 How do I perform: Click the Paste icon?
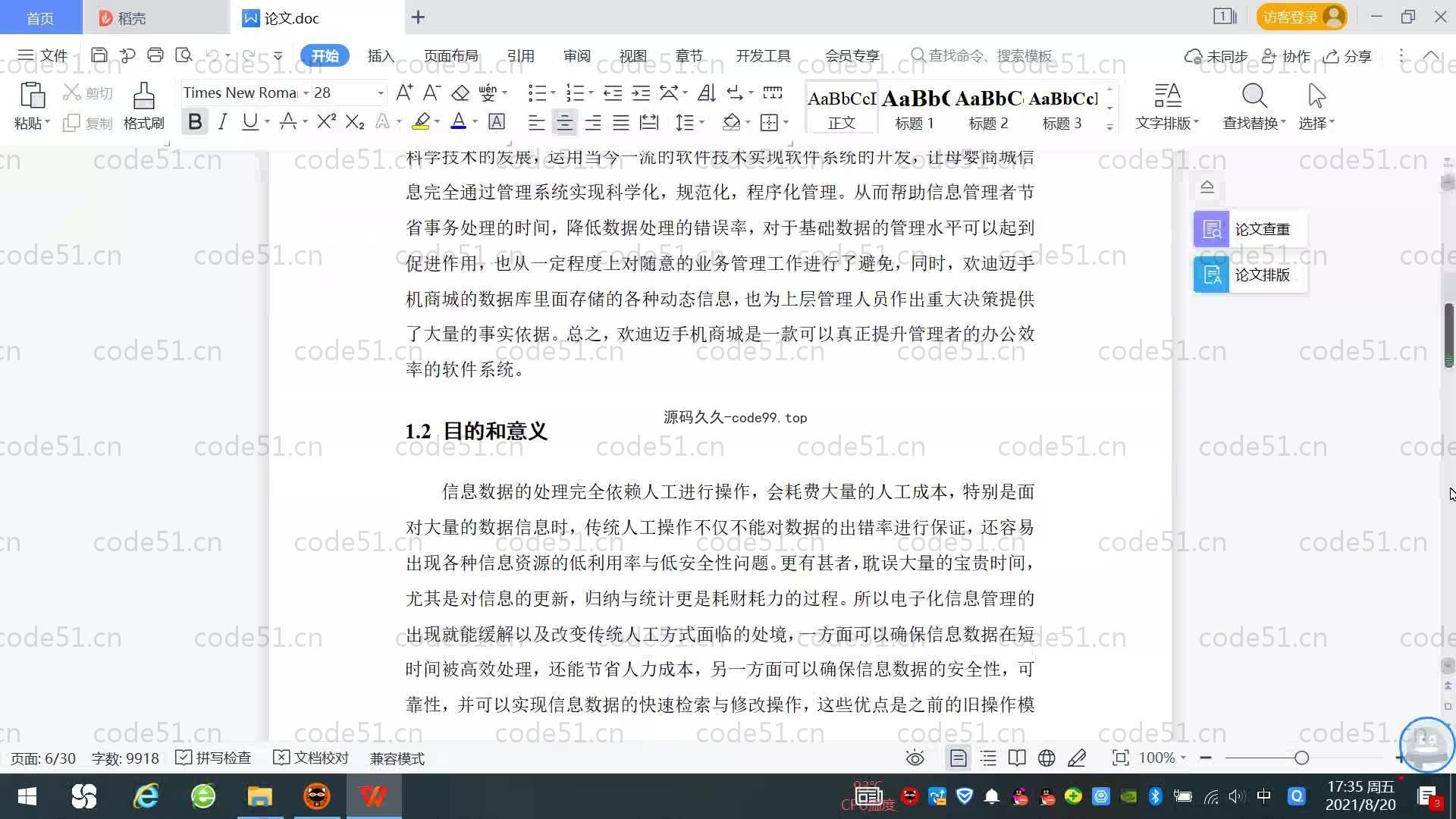point(32,96)
